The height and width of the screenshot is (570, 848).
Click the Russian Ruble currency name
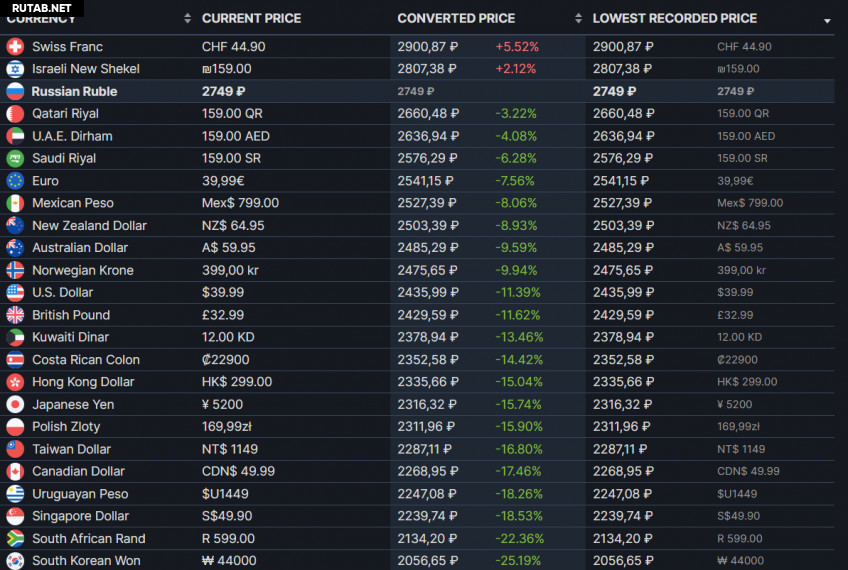coord(74,91)
